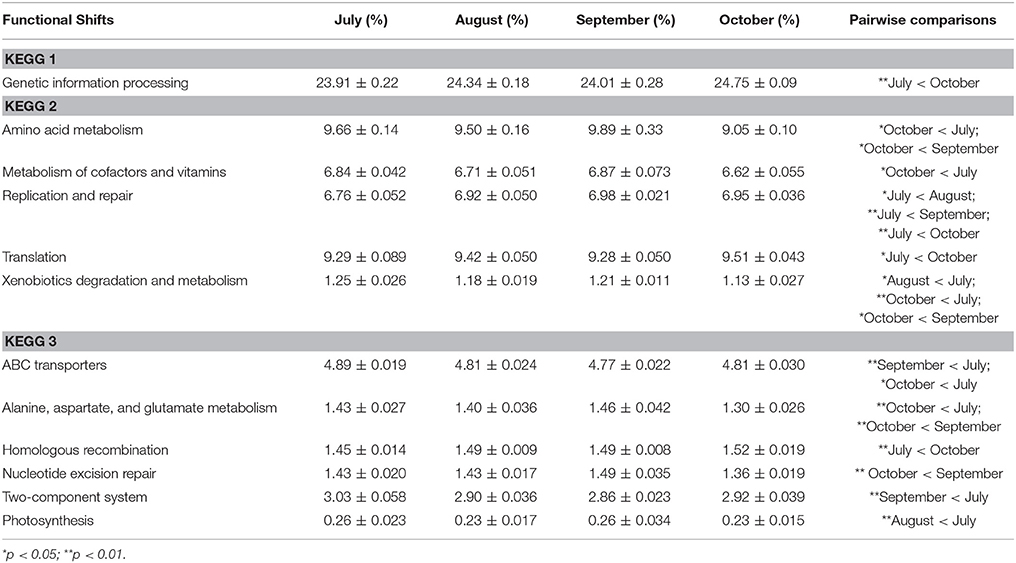The image size is (1016, 563).
Task: Click the Amino acid metabolism label
Action: (73, 130)
